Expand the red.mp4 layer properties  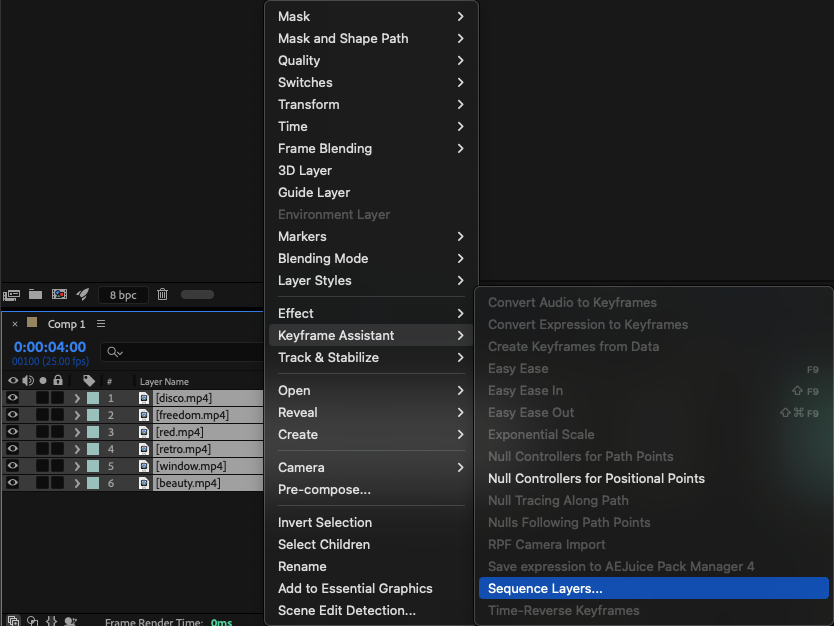pos(77,432)
